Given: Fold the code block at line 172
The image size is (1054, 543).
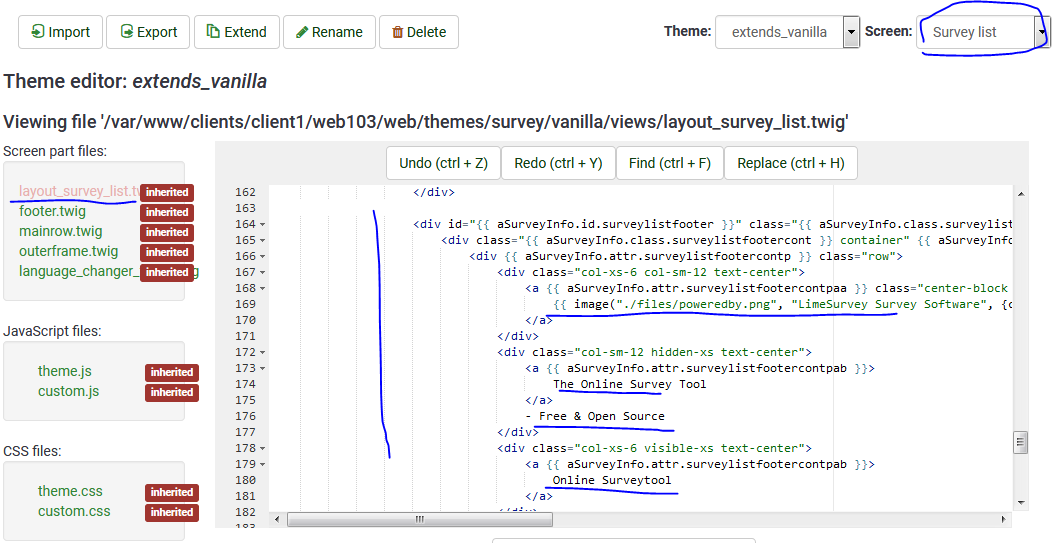Looking at the screenshot, I should [x=262, y=352].
